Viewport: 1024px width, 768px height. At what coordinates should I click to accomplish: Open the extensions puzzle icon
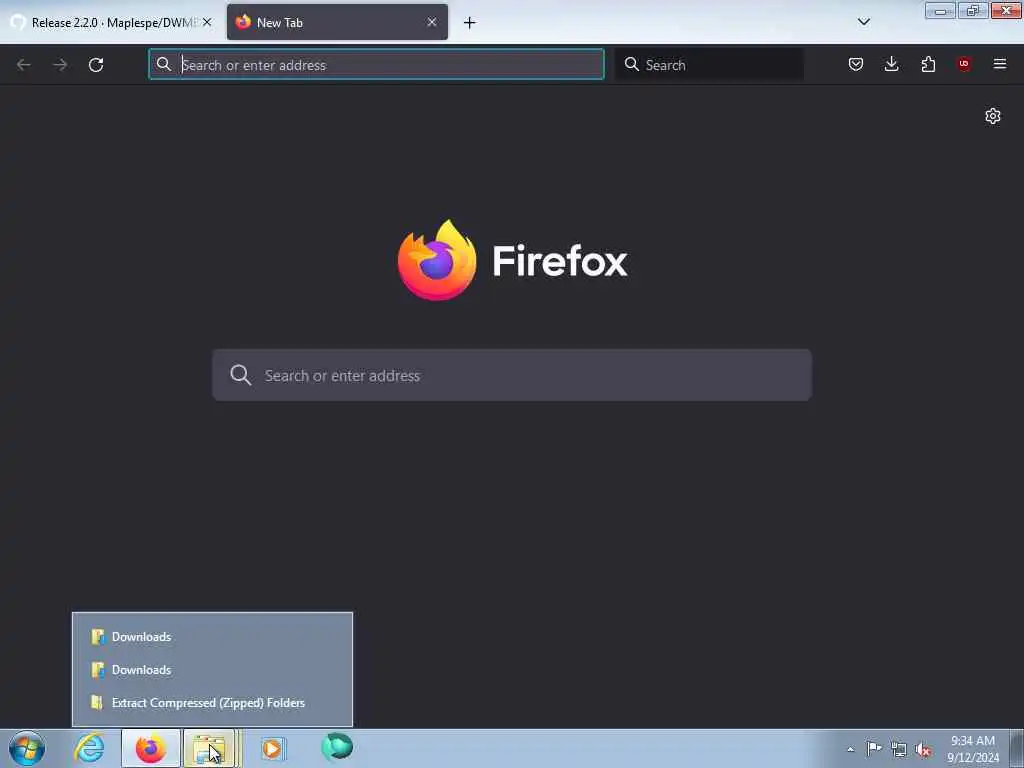pos(928,64)
